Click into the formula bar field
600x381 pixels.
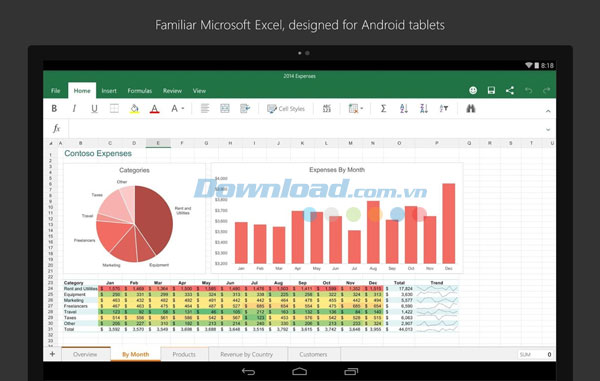click(305, 129)
